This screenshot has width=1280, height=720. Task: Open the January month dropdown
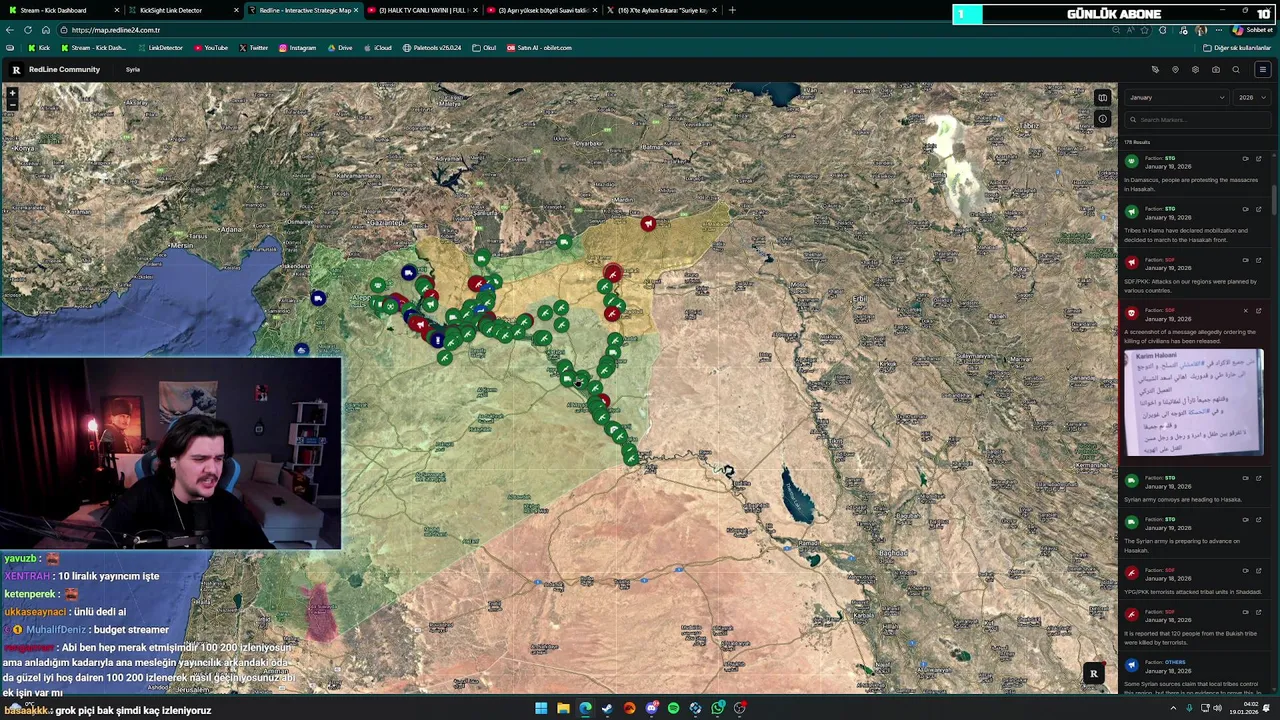[1176, 98]
